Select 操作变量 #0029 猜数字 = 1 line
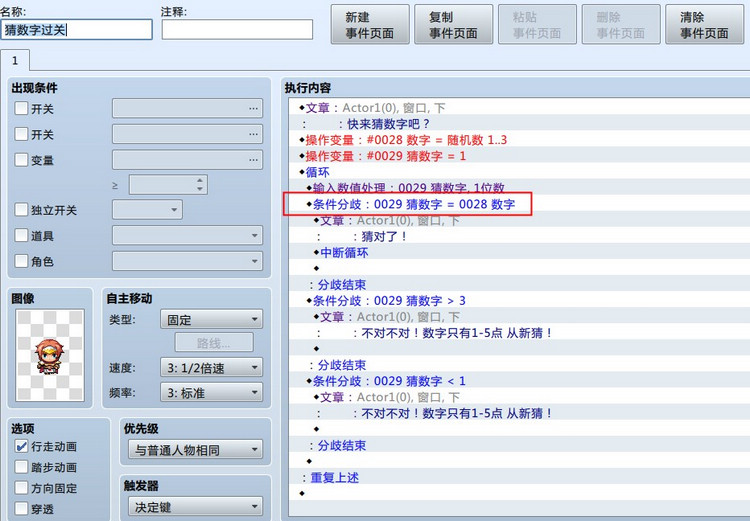 (x=519, y=156)
